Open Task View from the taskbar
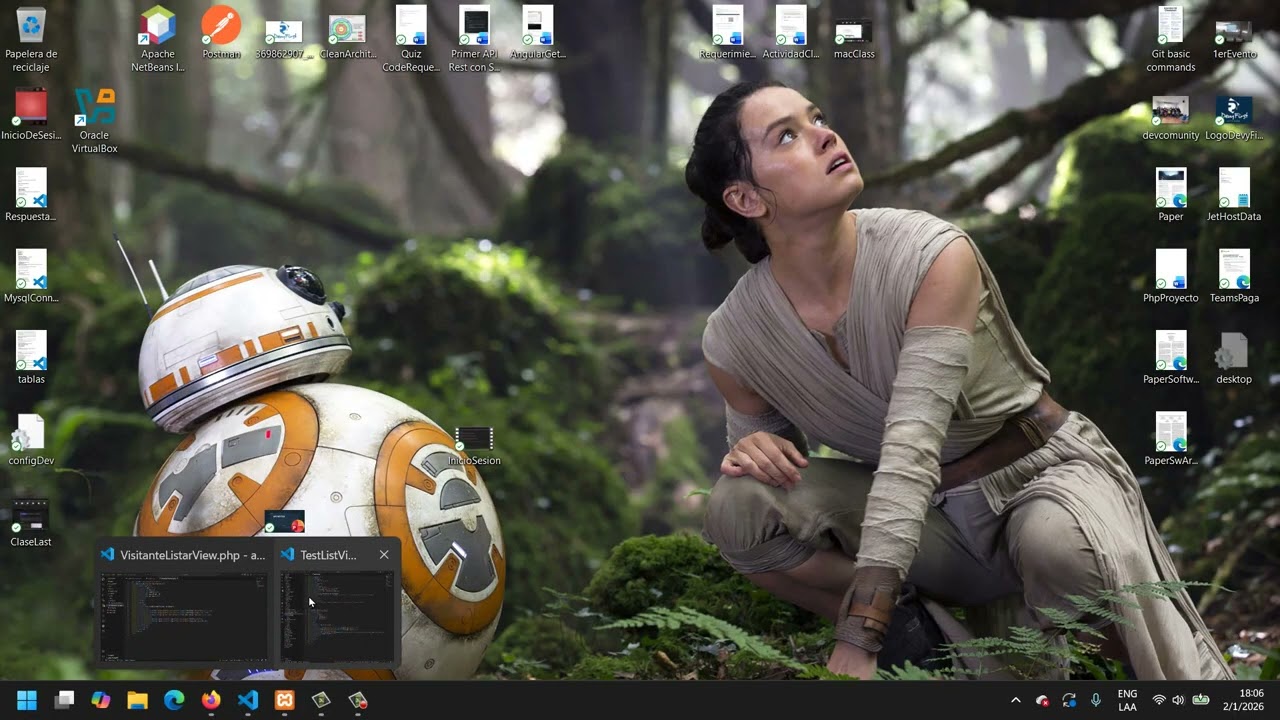 pyautogui.click(x=64, y=700)
